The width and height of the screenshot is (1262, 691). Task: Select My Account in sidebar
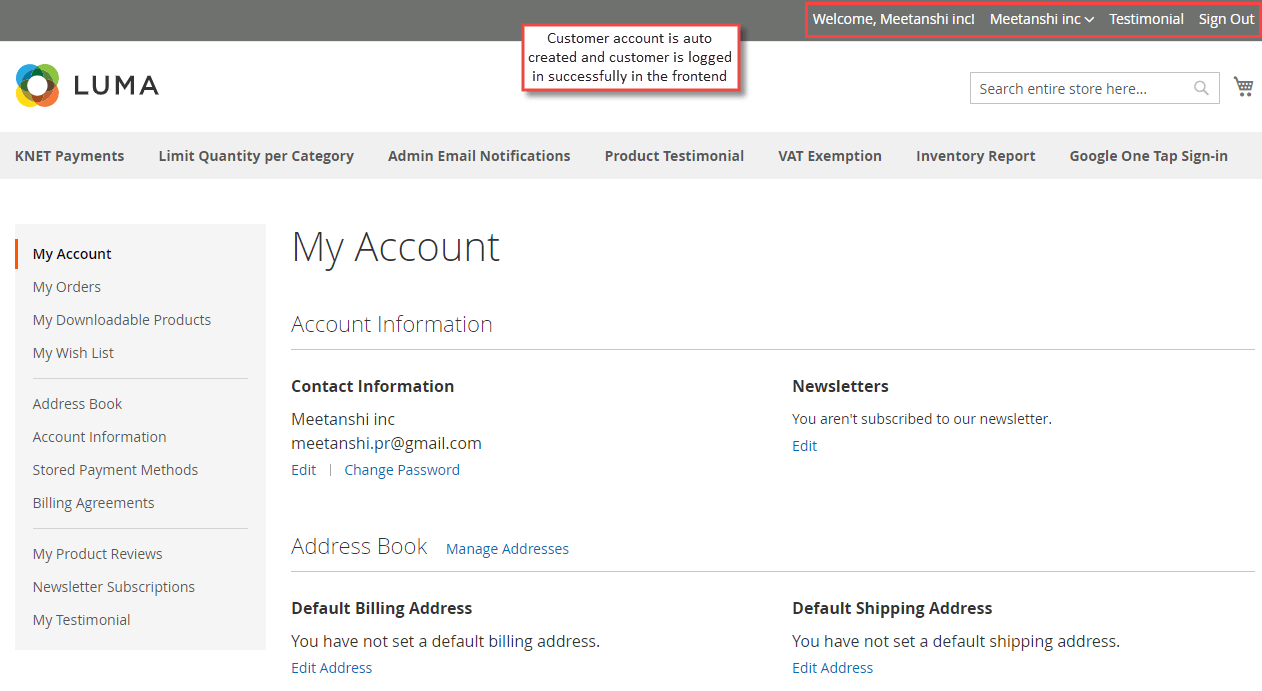pos(72,254)
